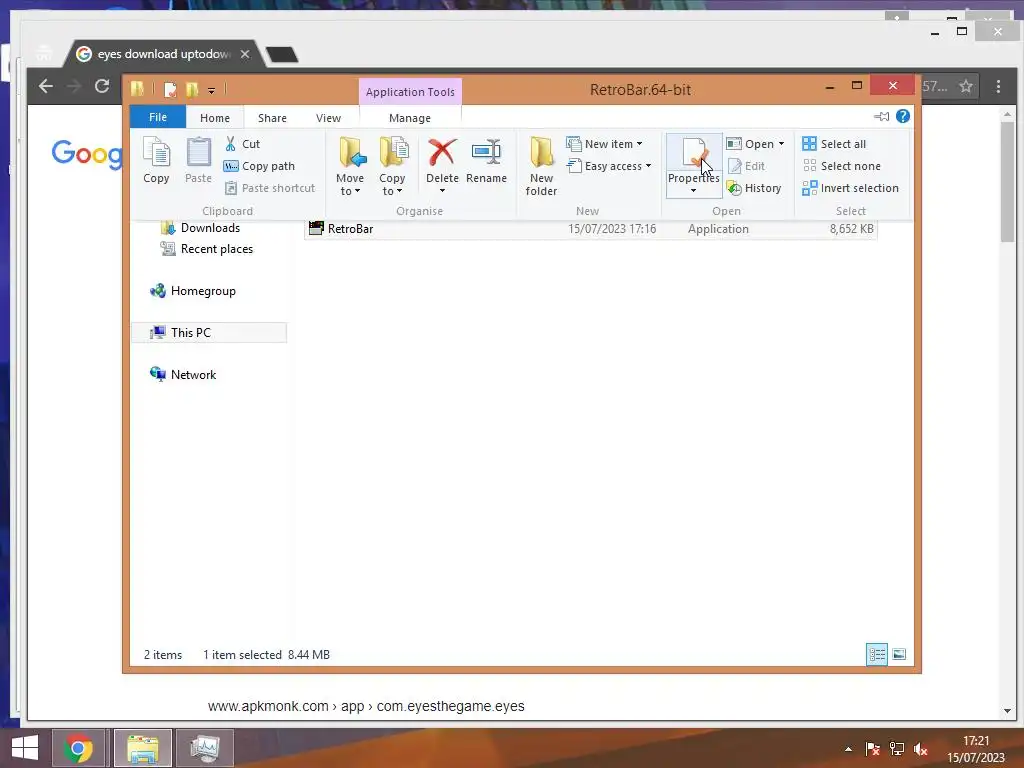The image size is (1024, 768).
Task: Open the Move to folder menu
Action: (350, 167)
